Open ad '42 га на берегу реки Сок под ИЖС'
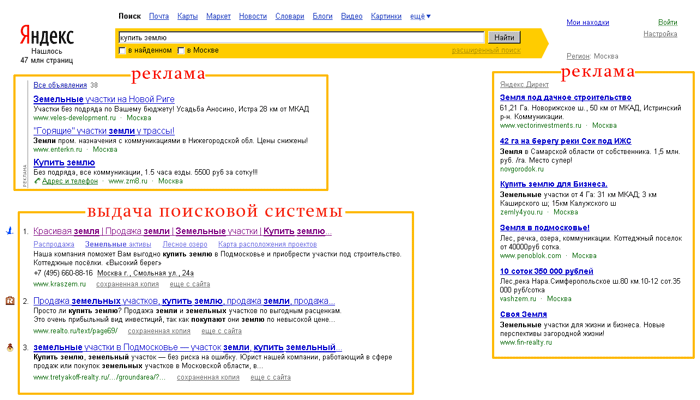This screenshot has width=700, height=400. 566,141
